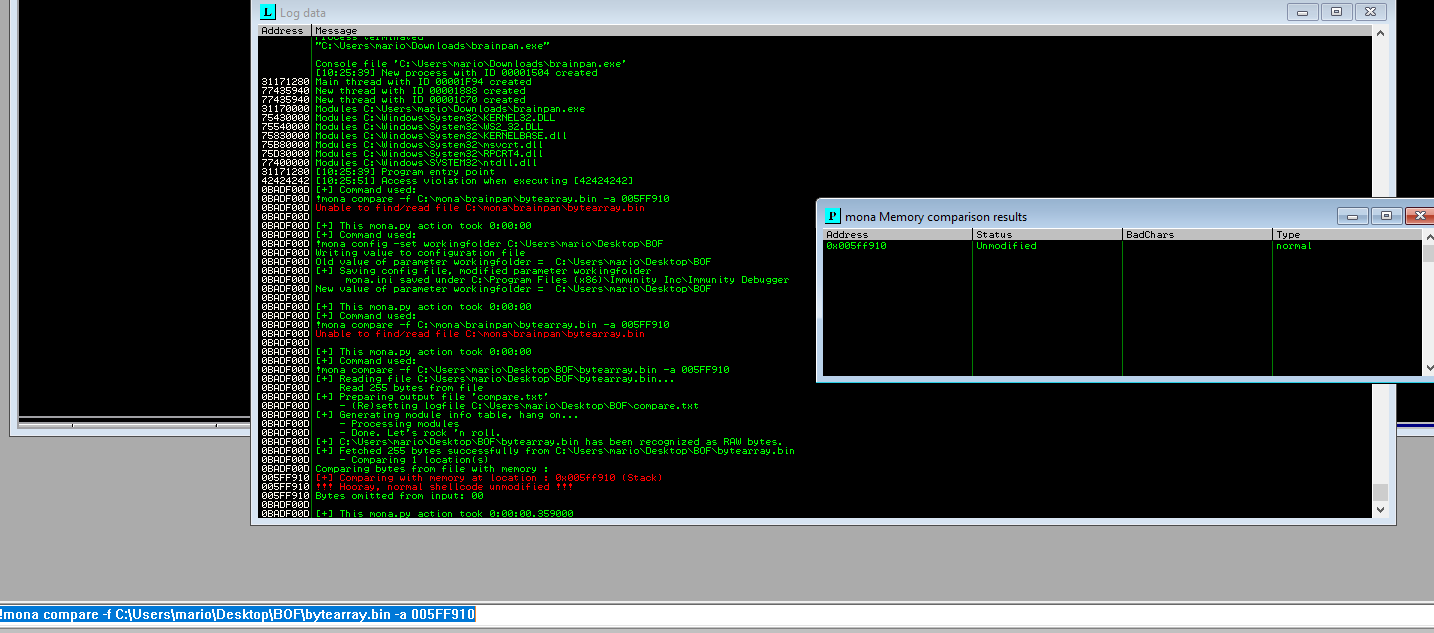Sort mona results by Status column header
This screenshot has width=1434, height=633.
(x=1046, y=235)
